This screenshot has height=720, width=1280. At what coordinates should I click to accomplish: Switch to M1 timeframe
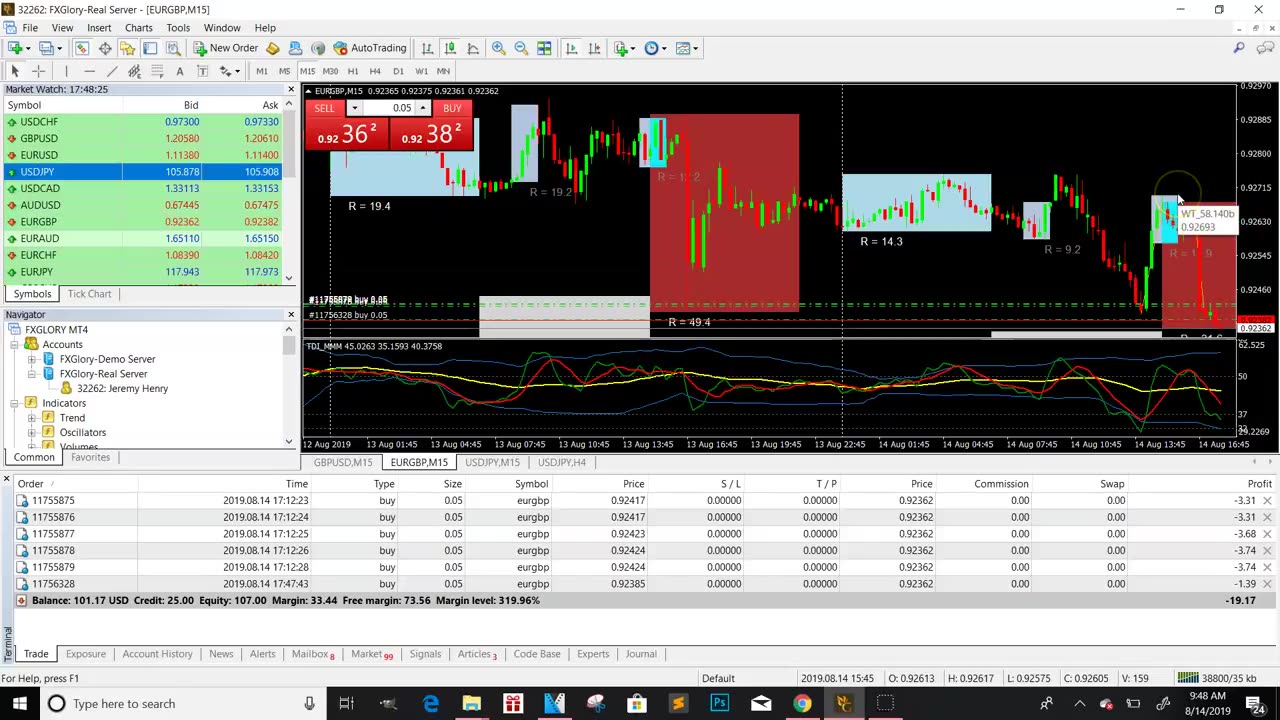pyautogui.click(x=262, y=71)
